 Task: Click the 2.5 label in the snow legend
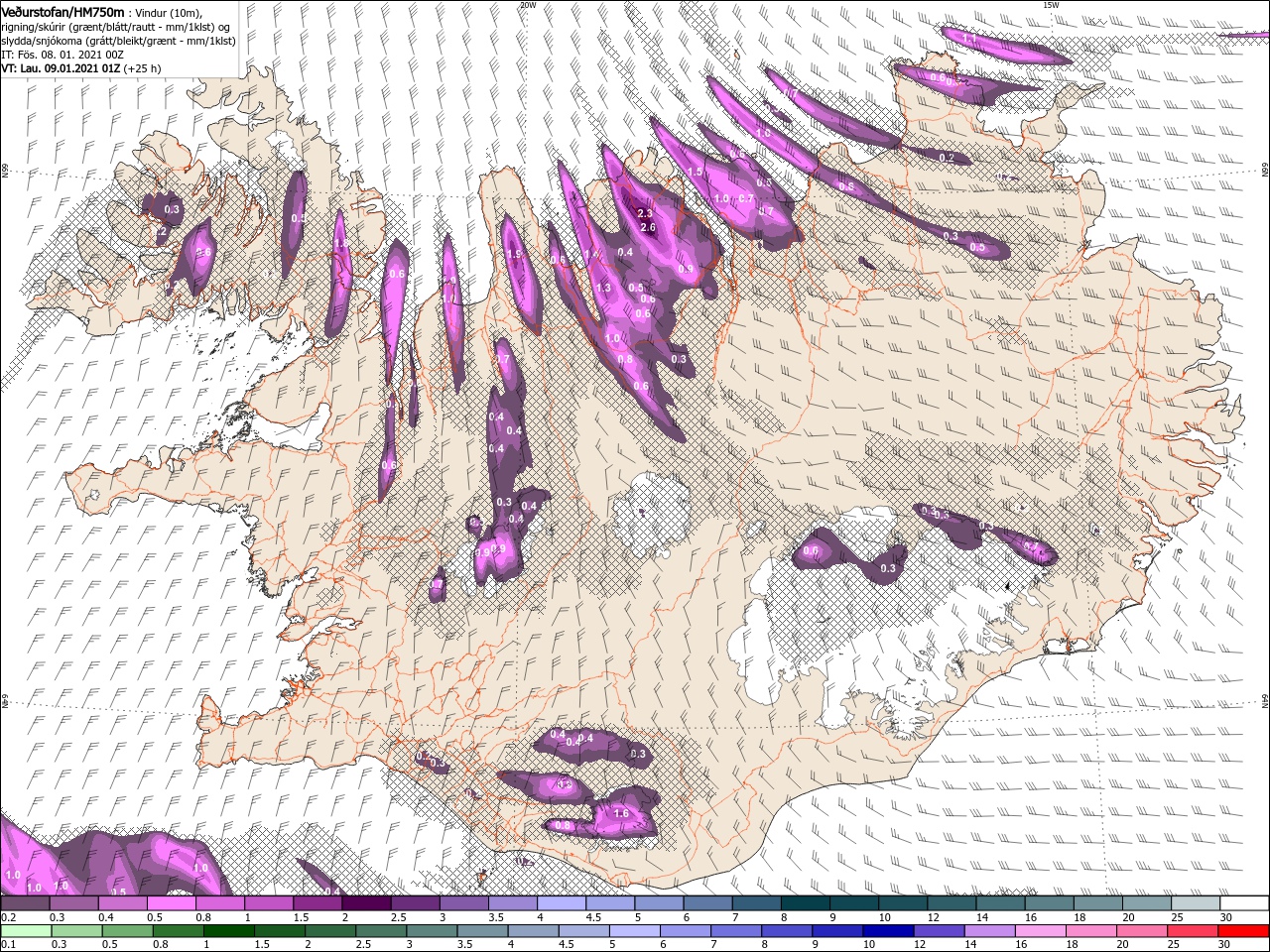[397, 917]
